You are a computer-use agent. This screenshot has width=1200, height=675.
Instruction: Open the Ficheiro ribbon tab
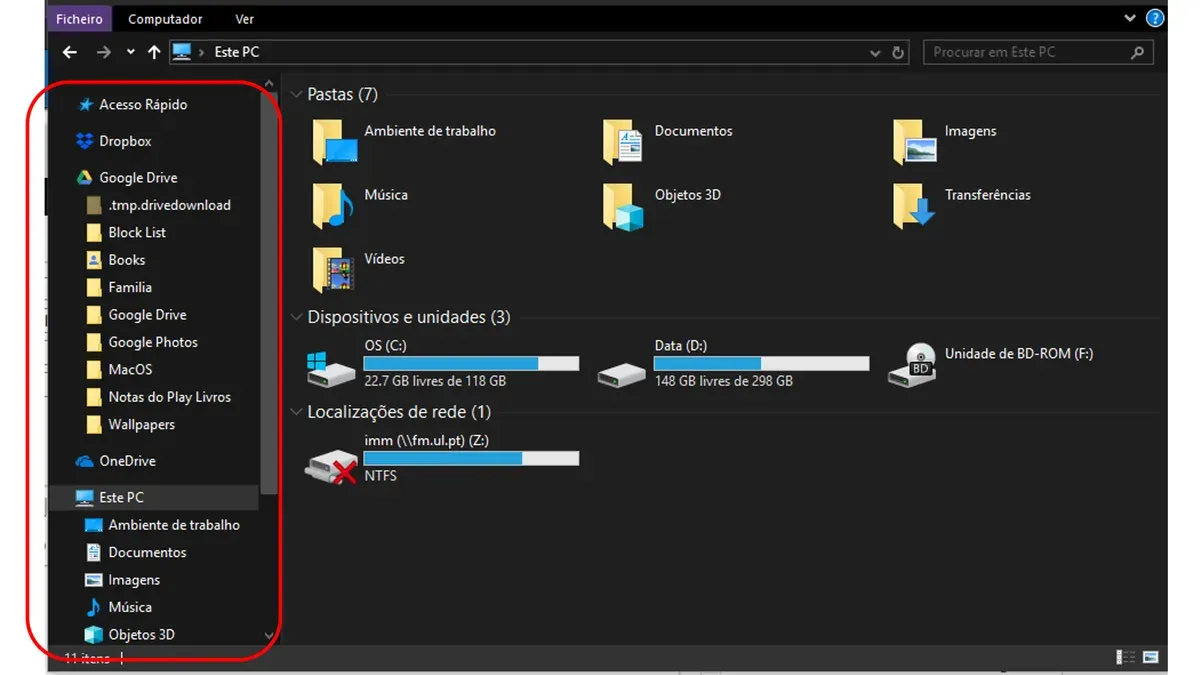coord(79,19)
